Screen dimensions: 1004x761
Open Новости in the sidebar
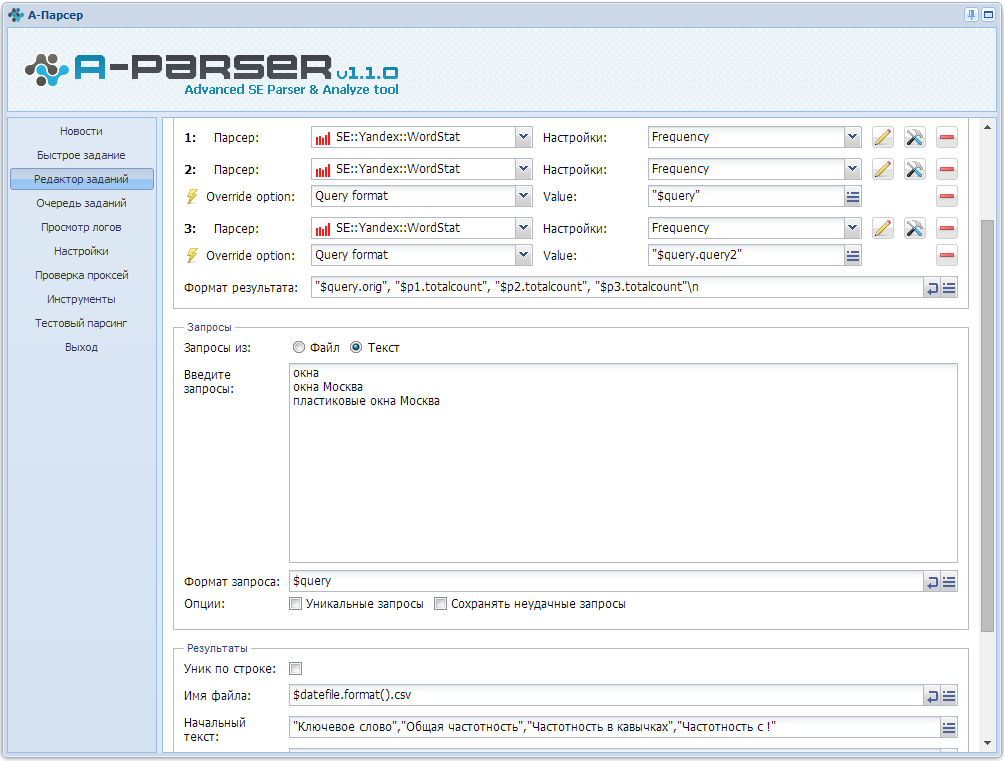pos(81,131)
